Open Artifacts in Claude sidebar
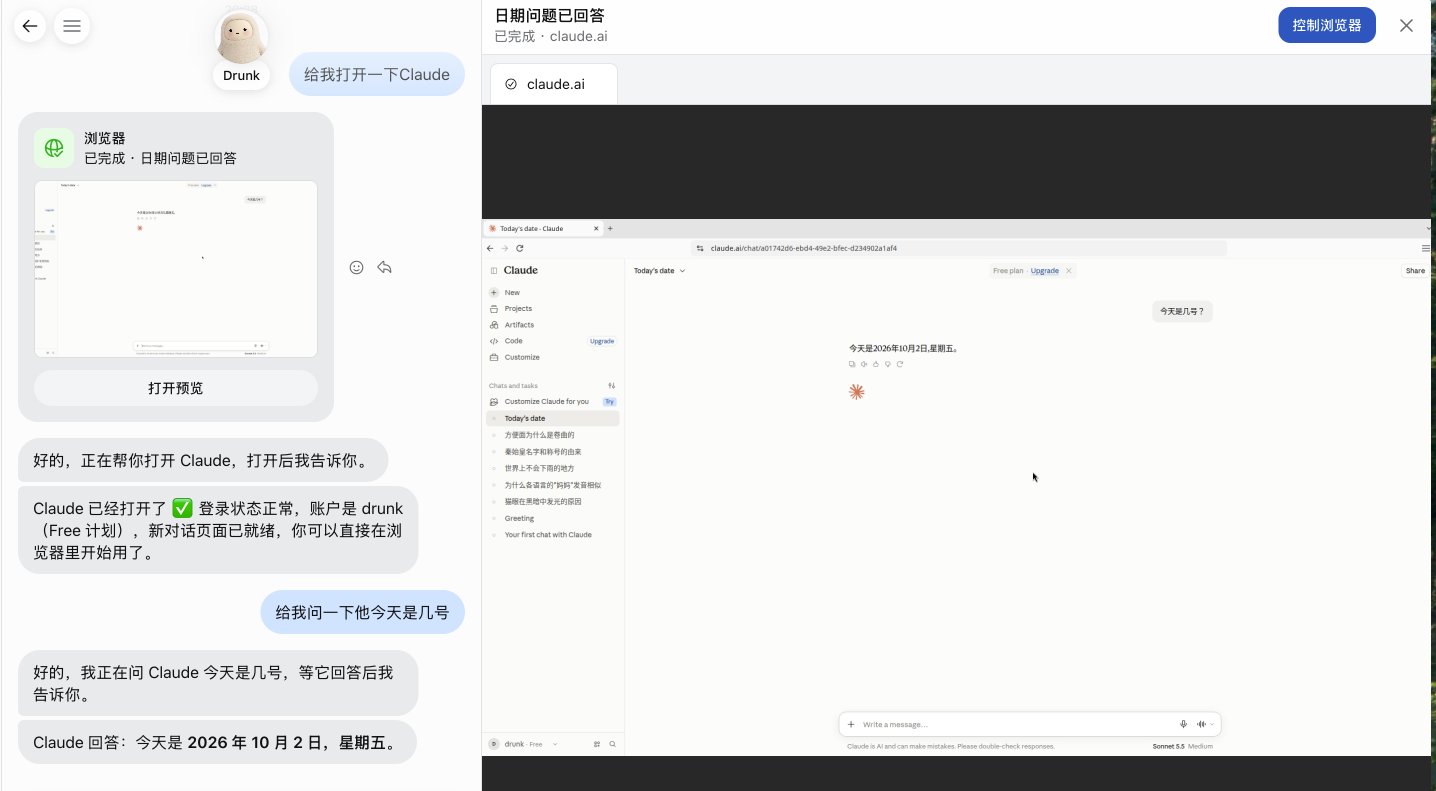 coord(552,325)
